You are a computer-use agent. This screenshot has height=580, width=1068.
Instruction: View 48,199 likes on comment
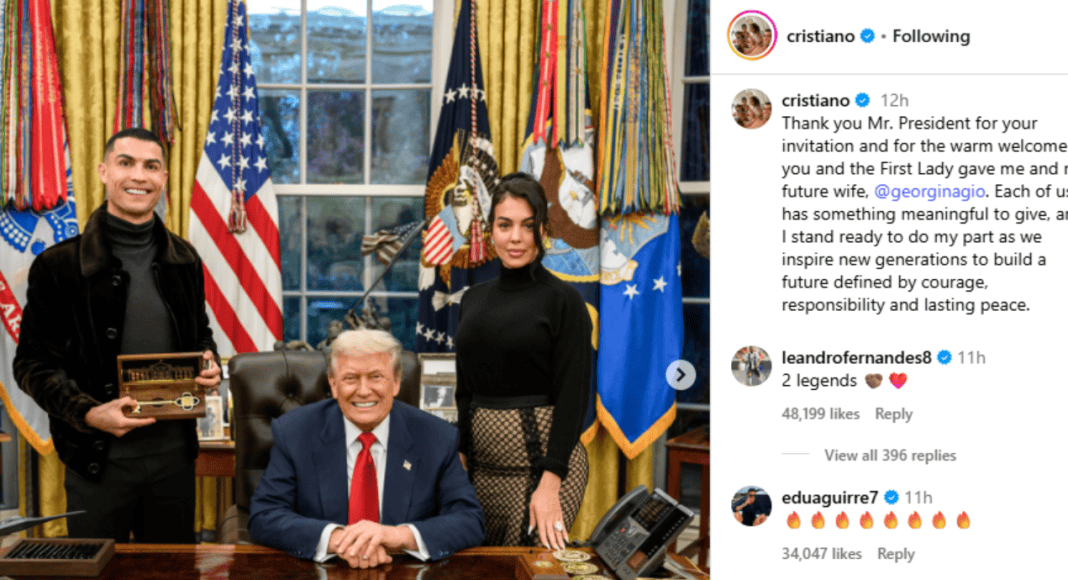pyautogui.click(x=821, y=414)
